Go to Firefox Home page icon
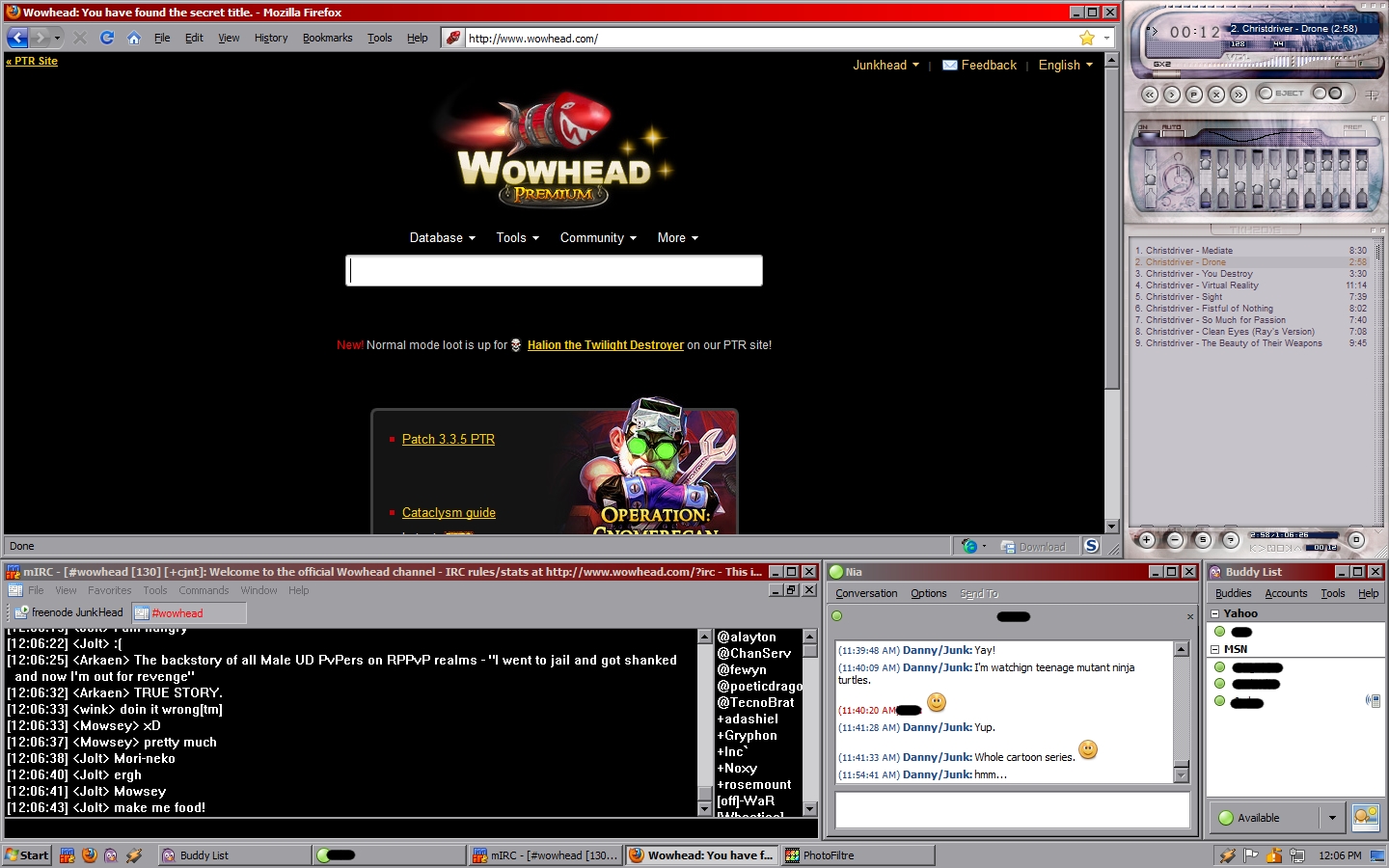The height and width of the screenshot is (868, 1389). (134, 38)
